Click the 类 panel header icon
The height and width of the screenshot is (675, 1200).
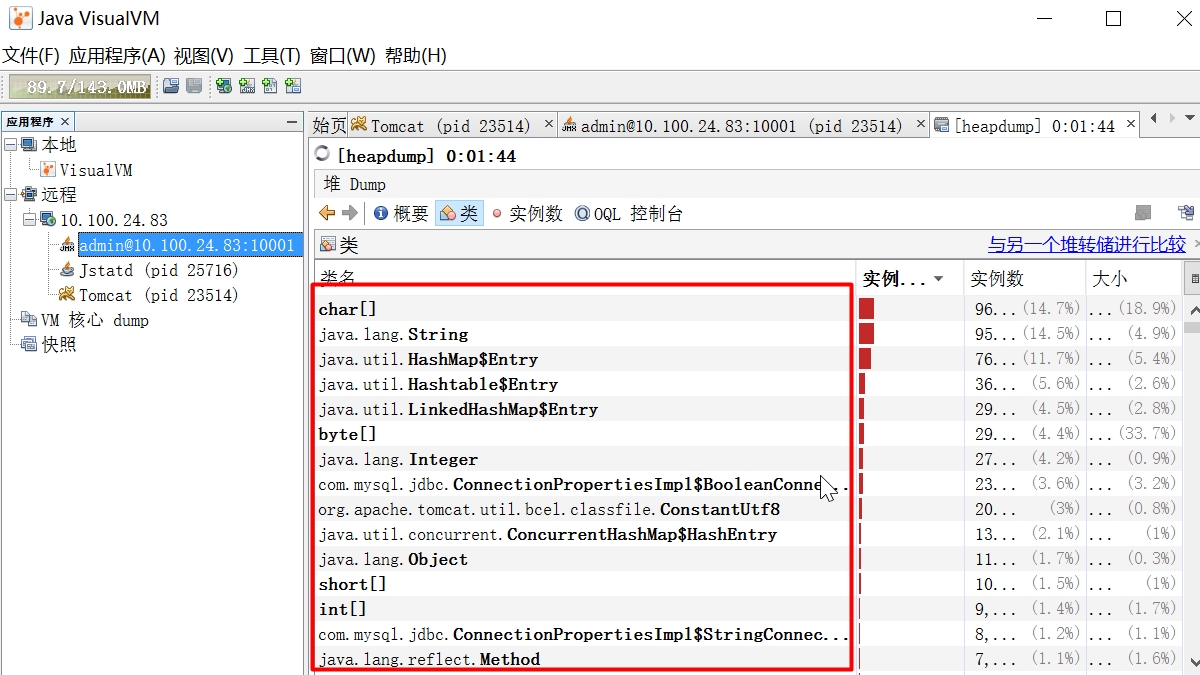pyautogui.click(x=328, y=245)
